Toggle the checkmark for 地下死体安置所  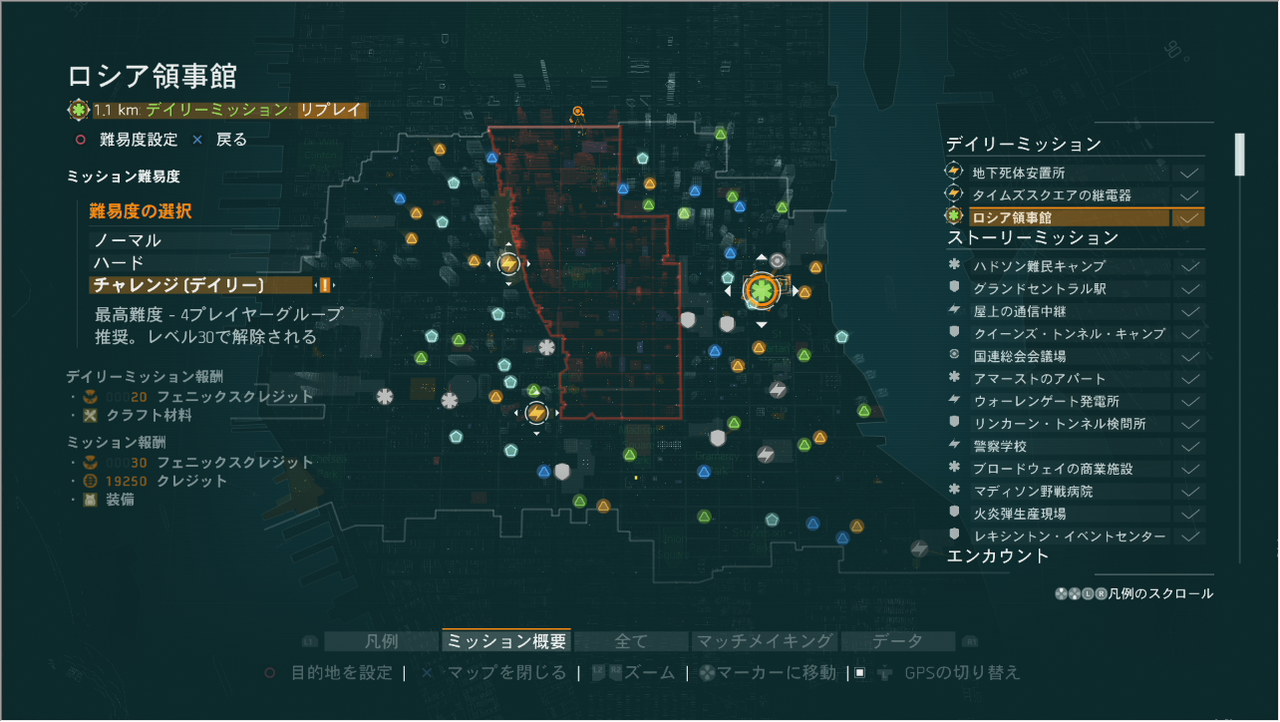coord(1189,173)
